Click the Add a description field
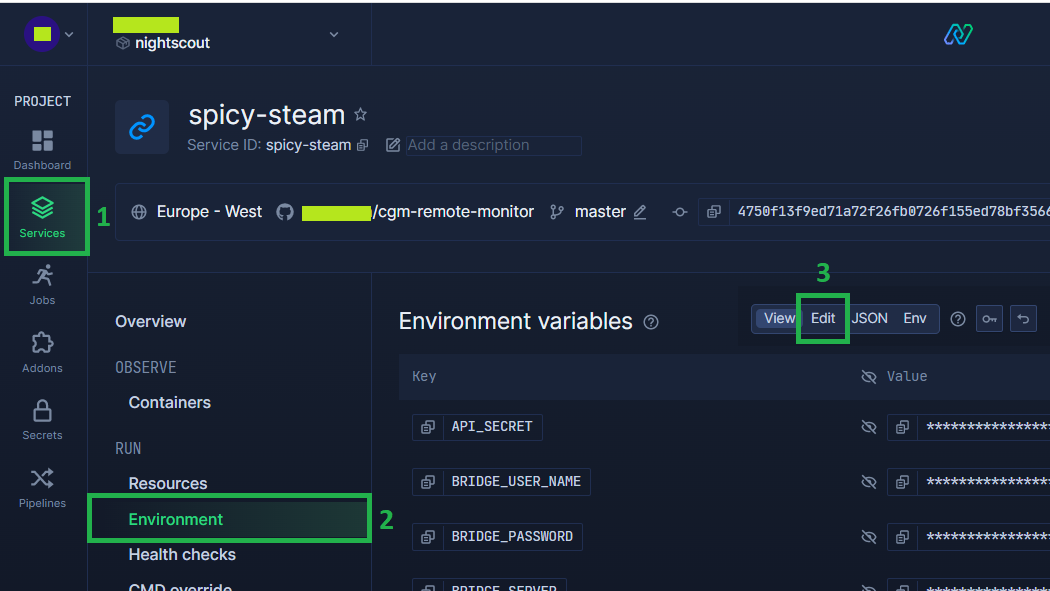This screenshot has width=1050, height=591. pyautogui.click(x=494, y=145)
